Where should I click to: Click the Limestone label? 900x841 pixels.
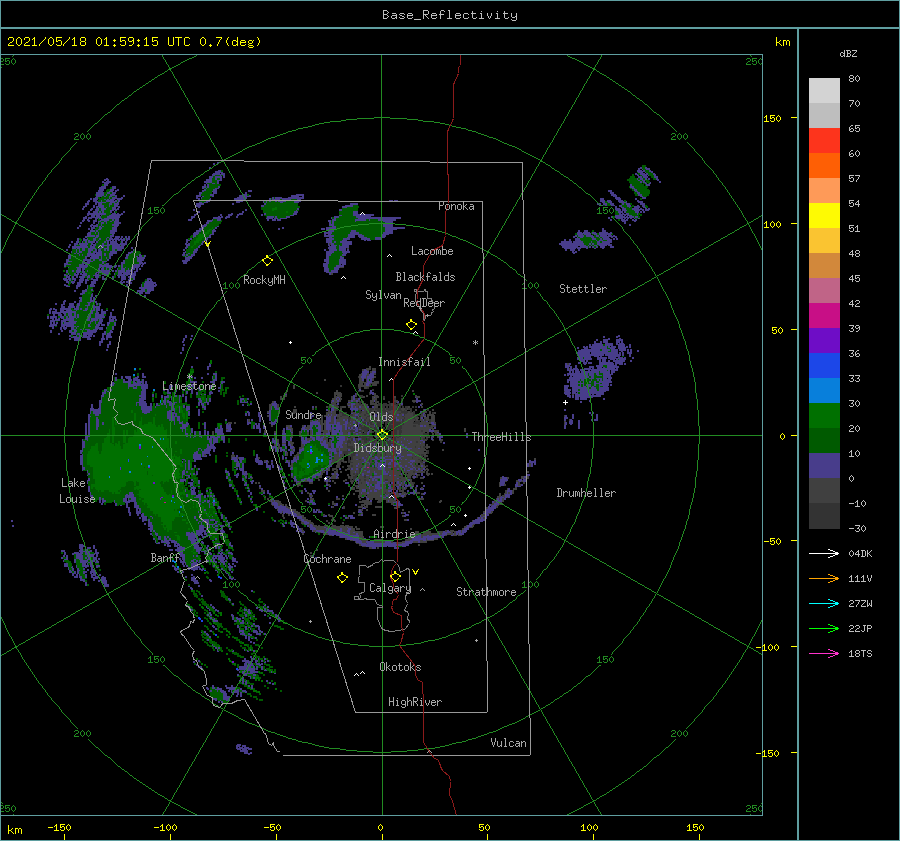189,386
